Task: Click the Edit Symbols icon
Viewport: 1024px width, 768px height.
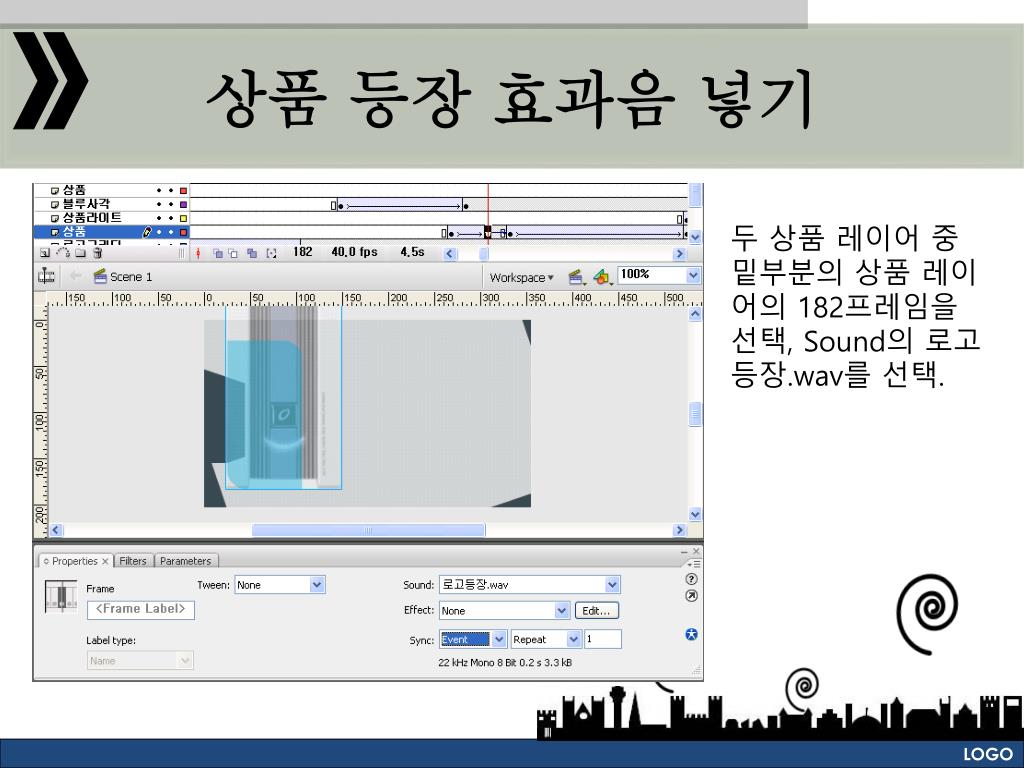Action: [x=602, y=278]
